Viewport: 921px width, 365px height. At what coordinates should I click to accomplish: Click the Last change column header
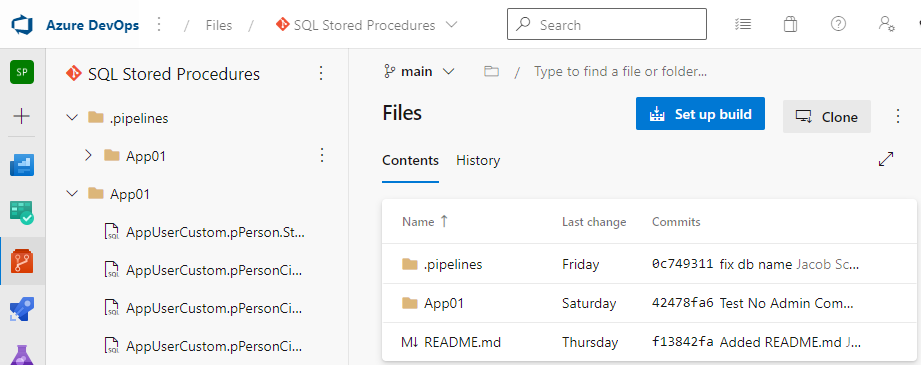pos(594,222)
